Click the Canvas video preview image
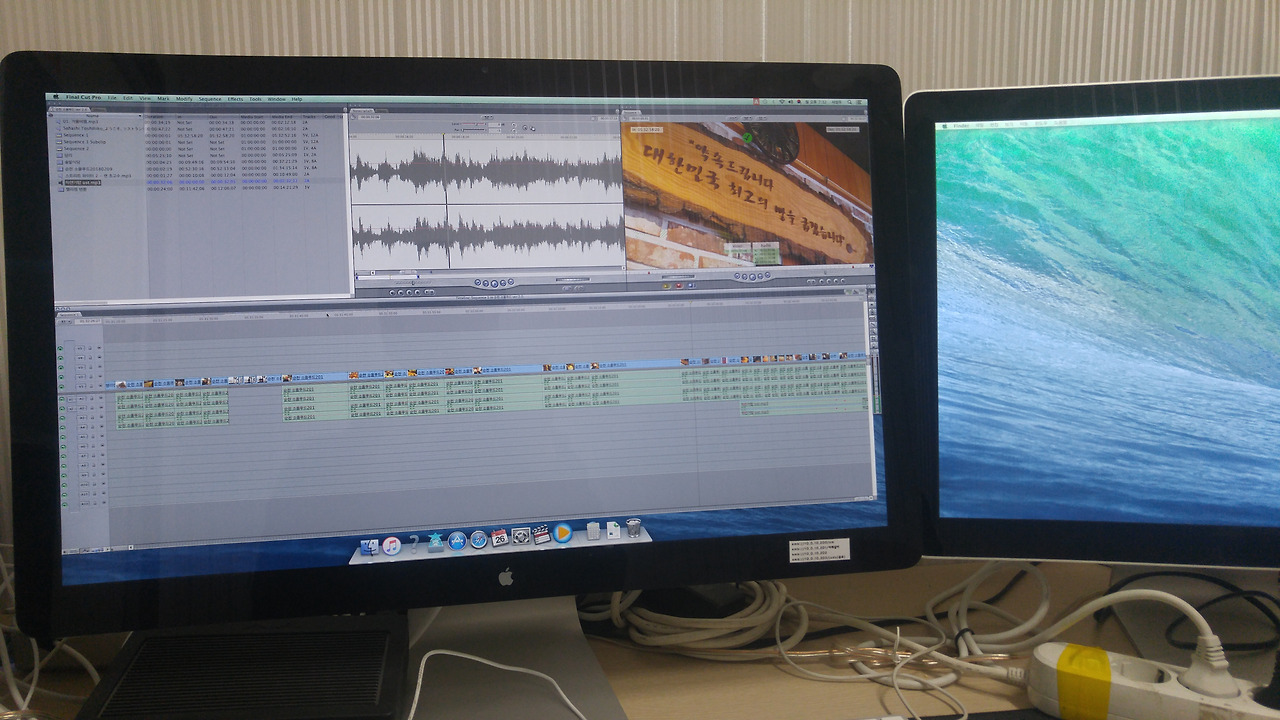 point(748,196)
